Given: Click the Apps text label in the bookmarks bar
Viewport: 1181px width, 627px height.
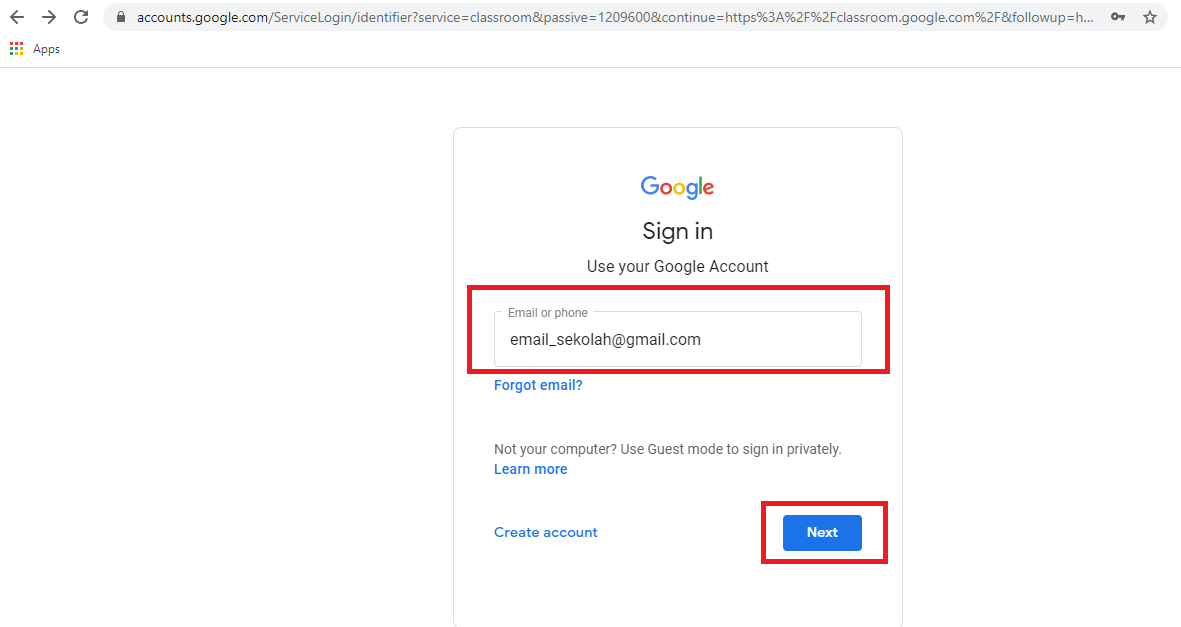Looking at the screenshot, I should pos(47,49).
